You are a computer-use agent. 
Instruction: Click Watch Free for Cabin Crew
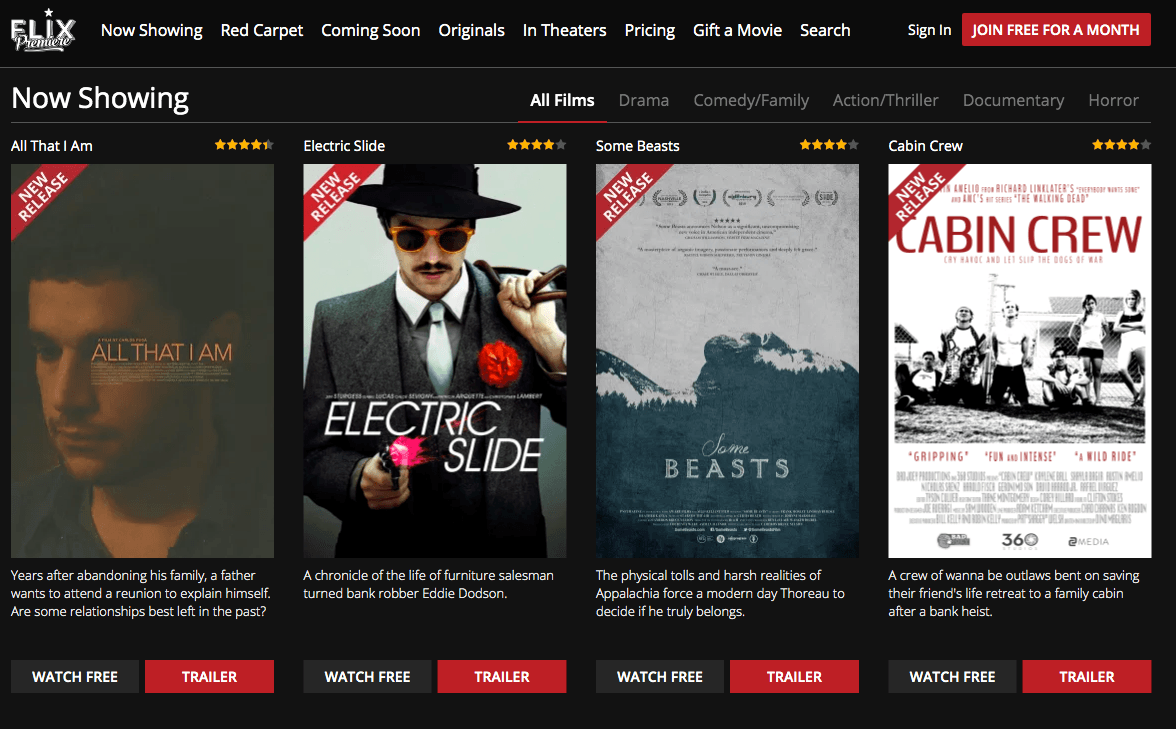(952, 676)
